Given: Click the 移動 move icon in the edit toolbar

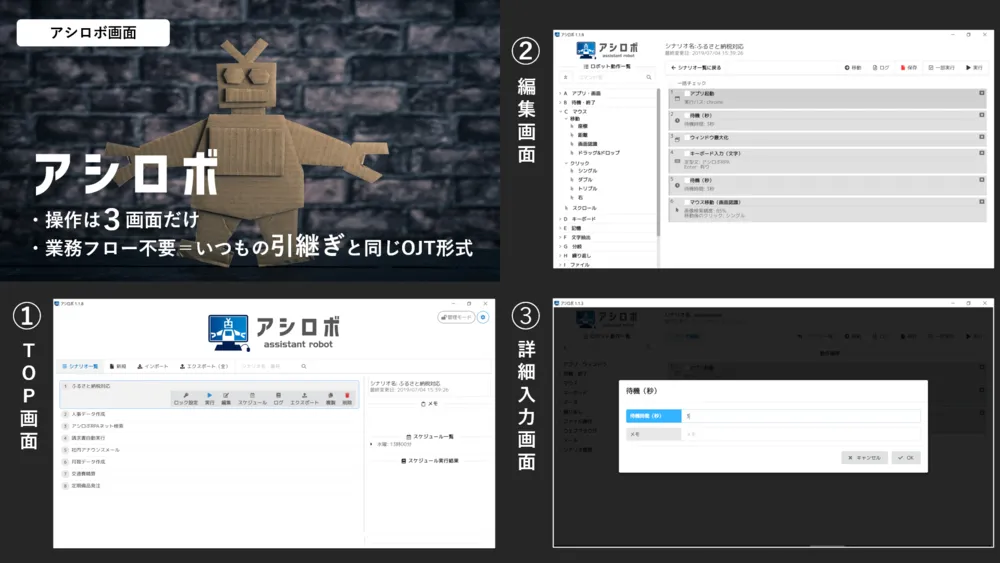Looking at the screenshot, I should 853,68.
